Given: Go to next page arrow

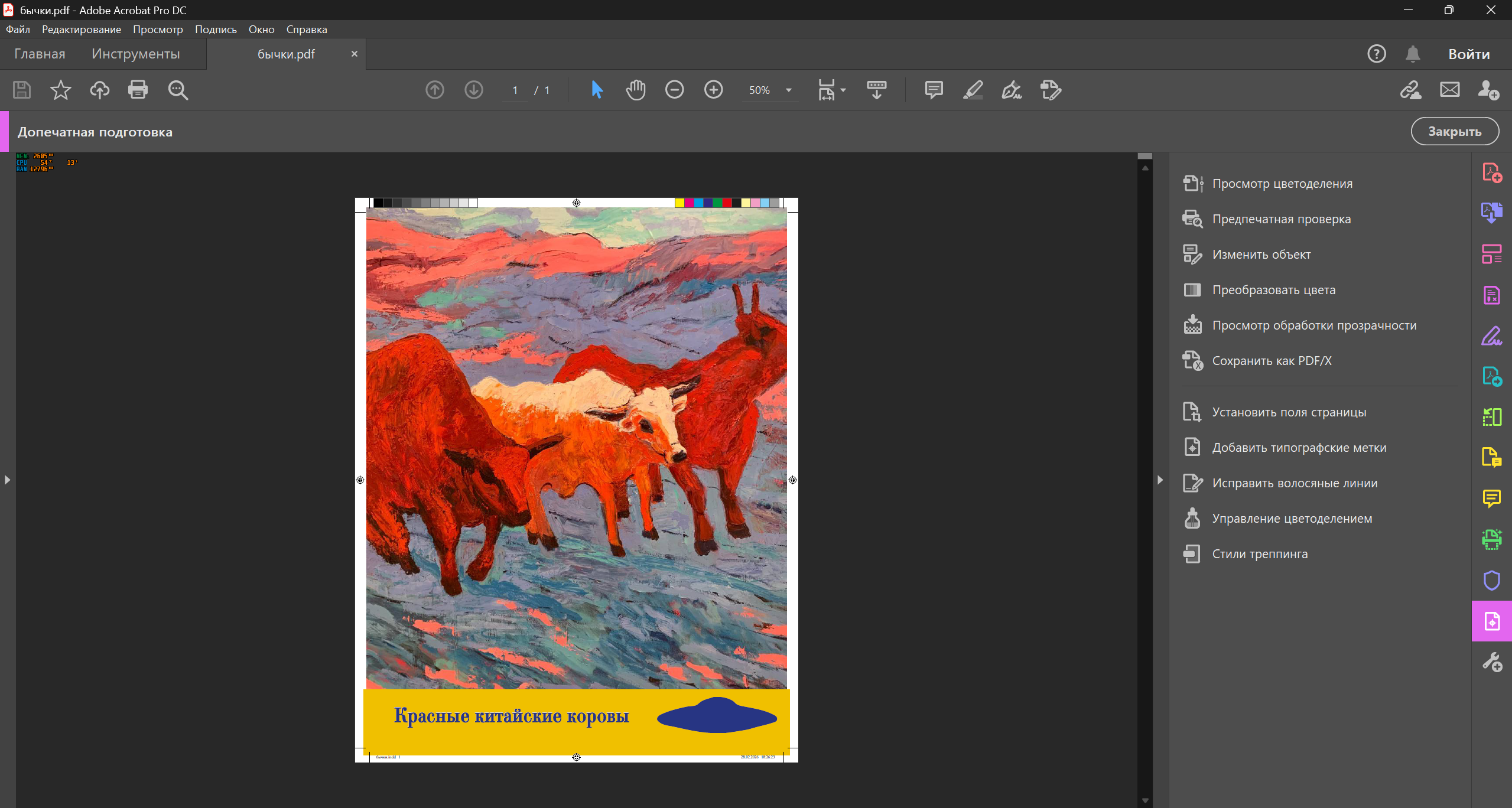Looking at the screenshot, I should click(474, 90).
